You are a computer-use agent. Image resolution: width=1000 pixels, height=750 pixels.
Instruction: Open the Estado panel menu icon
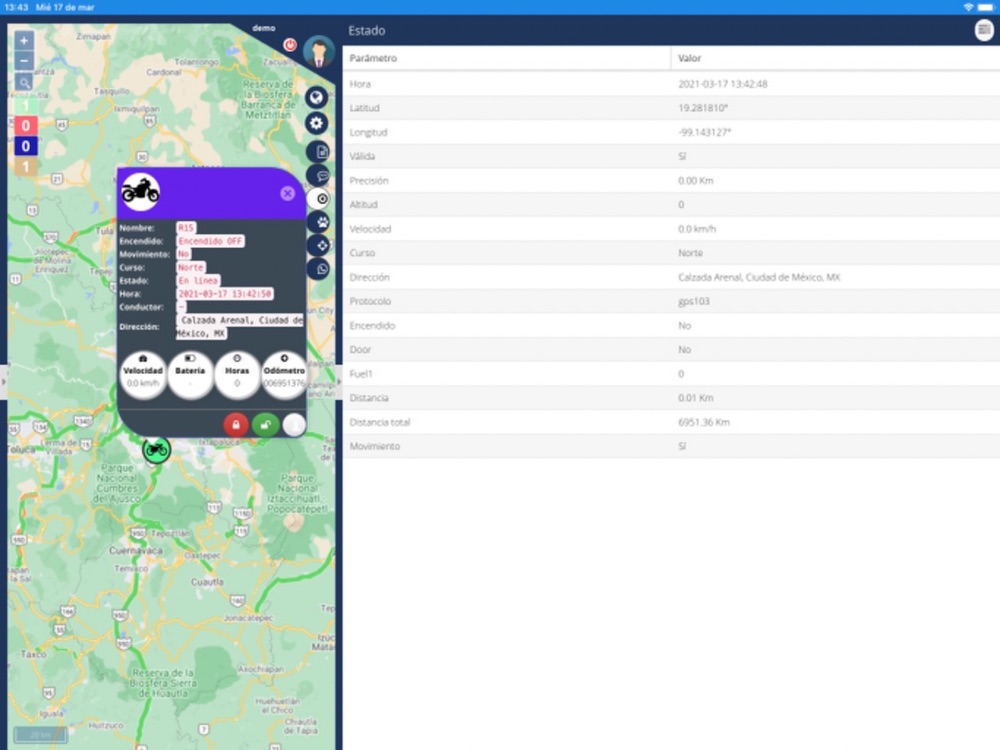985,30
